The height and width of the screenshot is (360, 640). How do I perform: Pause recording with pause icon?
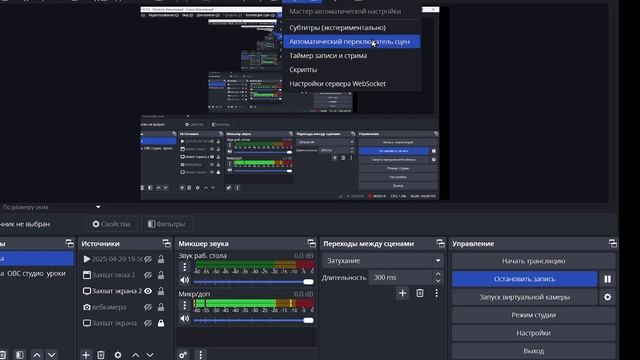(x=607, y=279)
